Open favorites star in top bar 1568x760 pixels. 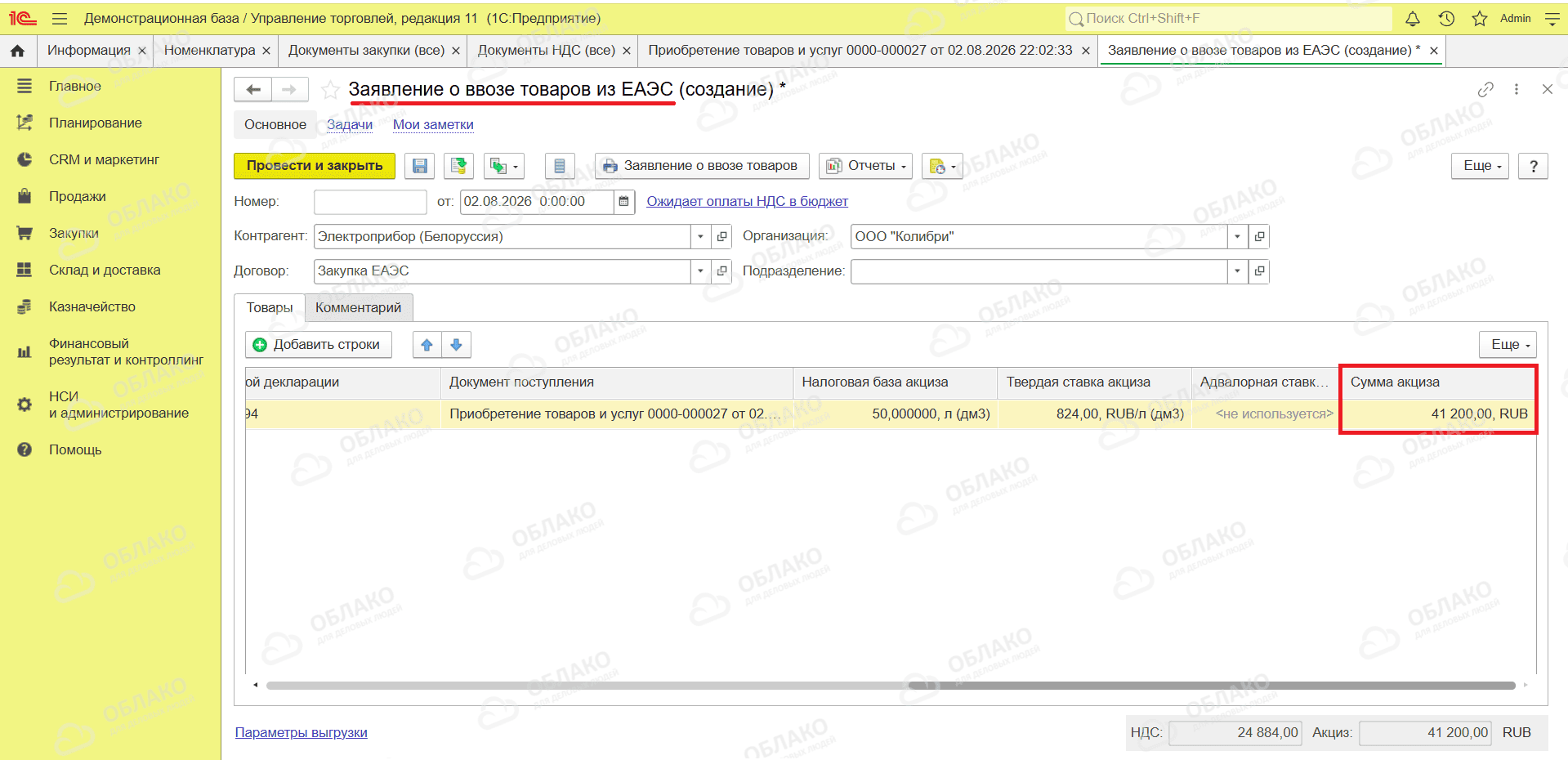coord(1480,18)
